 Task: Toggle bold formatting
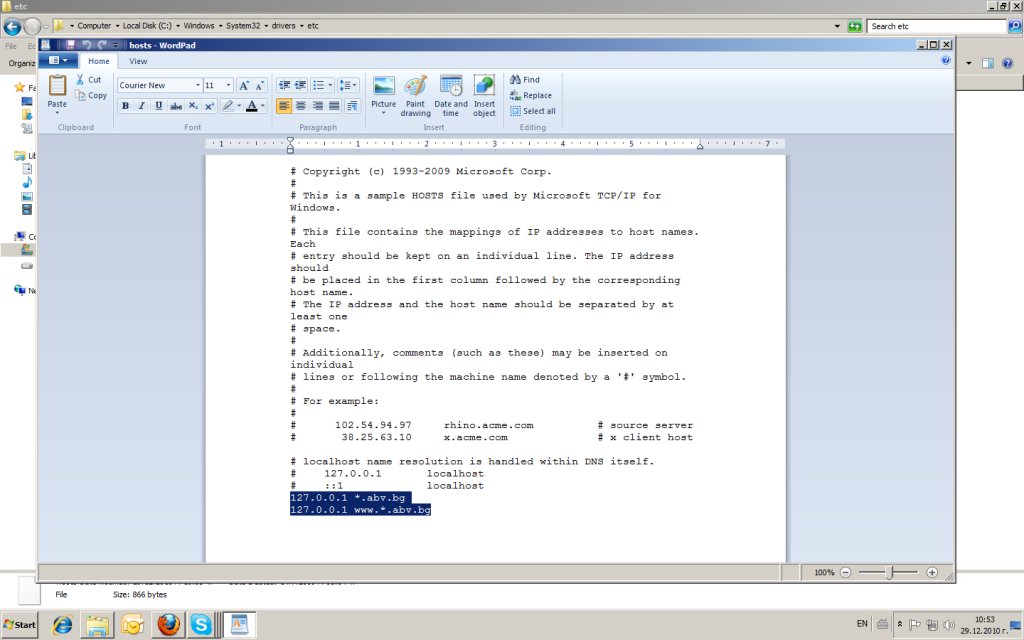point(125,106)
